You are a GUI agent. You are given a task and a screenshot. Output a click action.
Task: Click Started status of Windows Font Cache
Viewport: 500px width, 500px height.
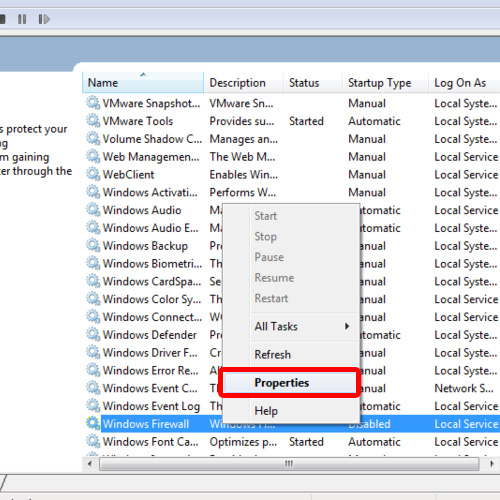(x=306, y=442)
